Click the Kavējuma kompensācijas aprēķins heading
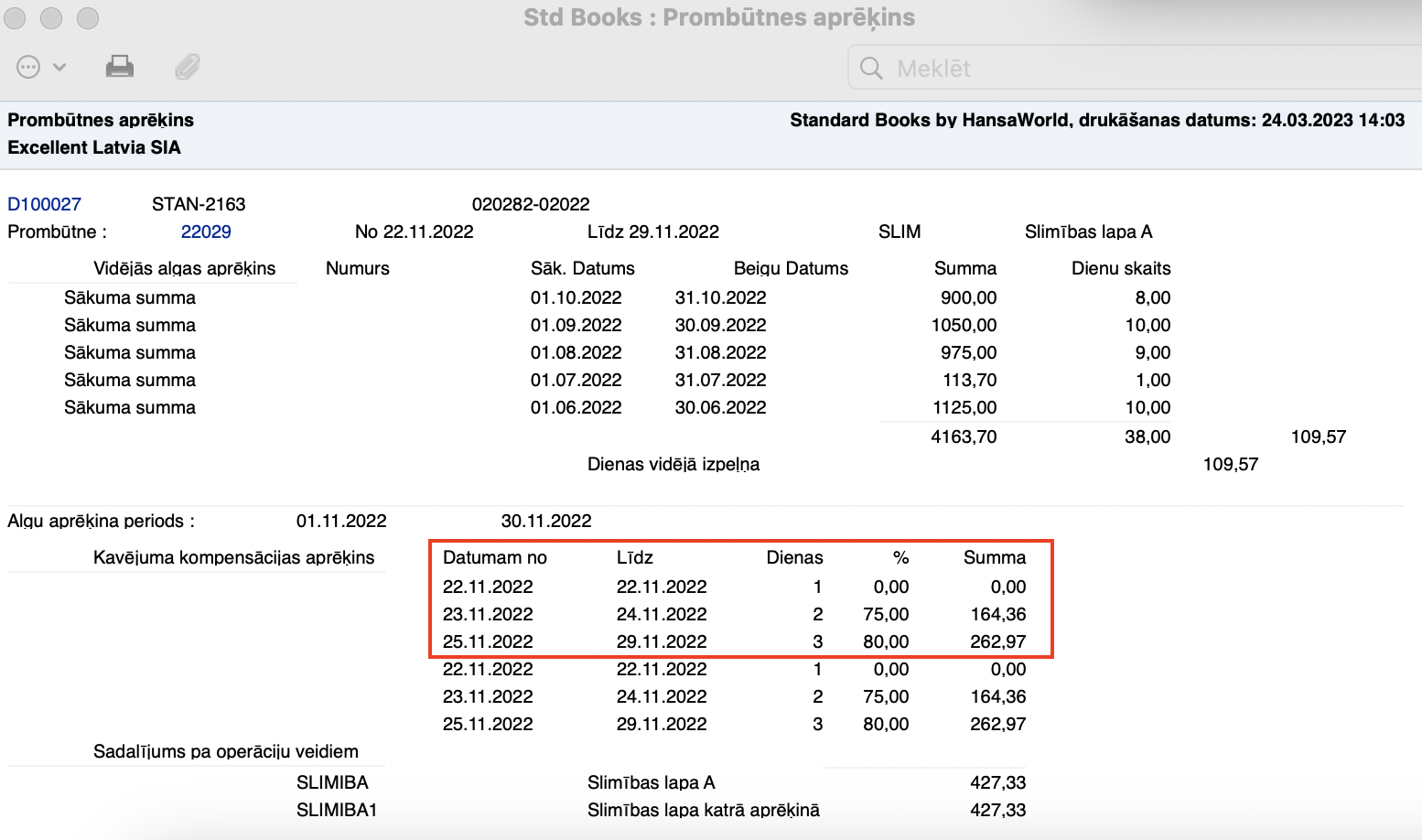Image resolution: width=1422 pixels, height=840 pixels. click(233, 557)
